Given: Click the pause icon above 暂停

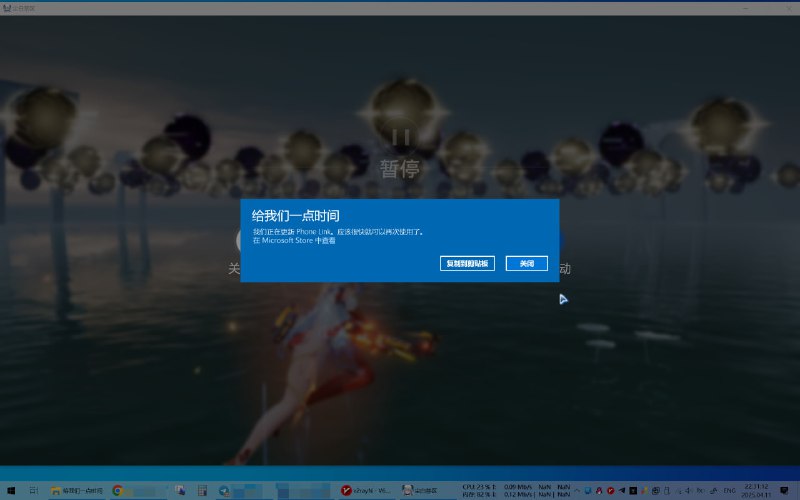Looking at the screenshot, I should [x=401, y=137].
